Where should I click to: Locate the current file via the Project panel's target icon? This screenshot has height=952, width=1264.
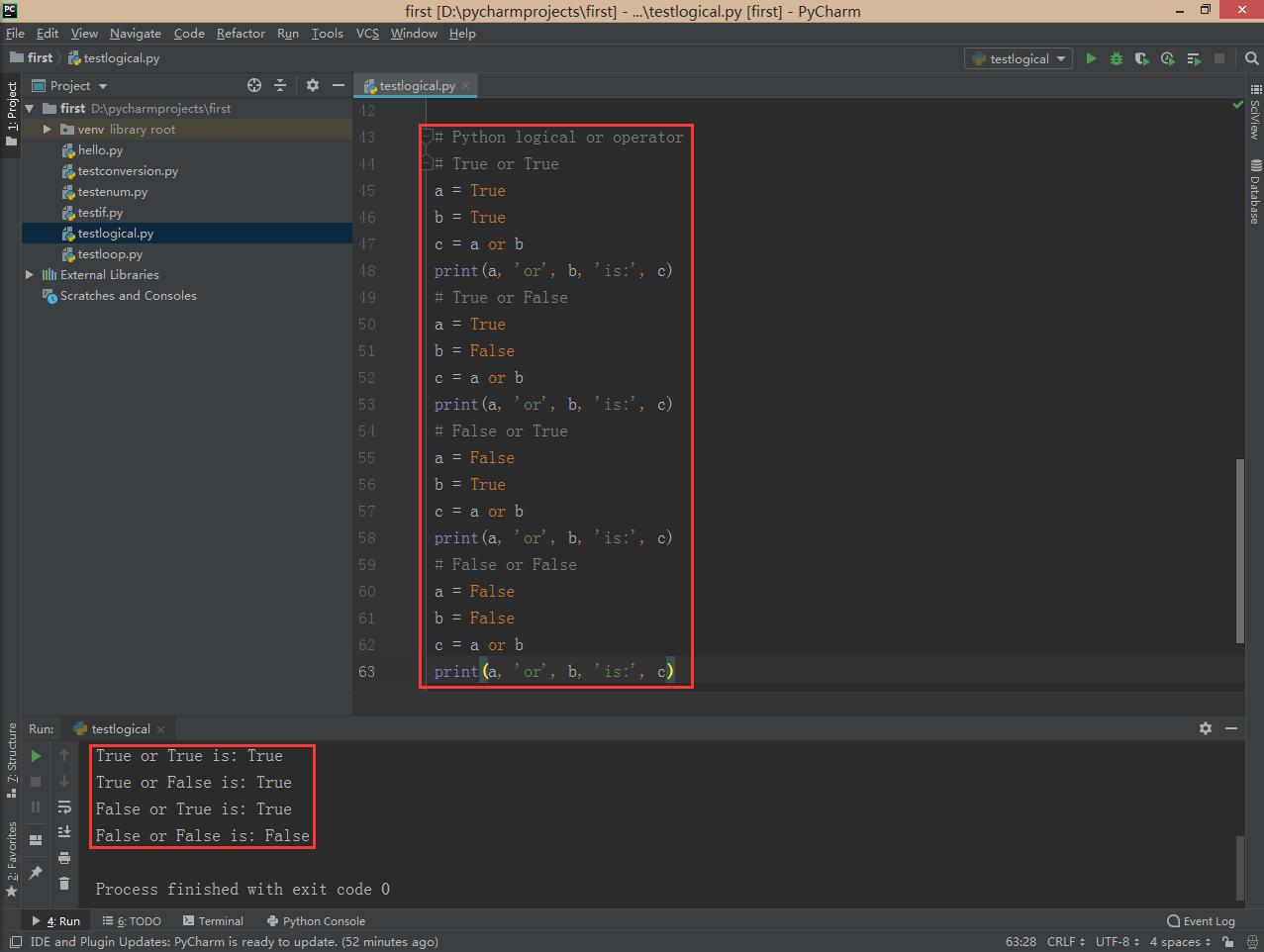[254, 85]
